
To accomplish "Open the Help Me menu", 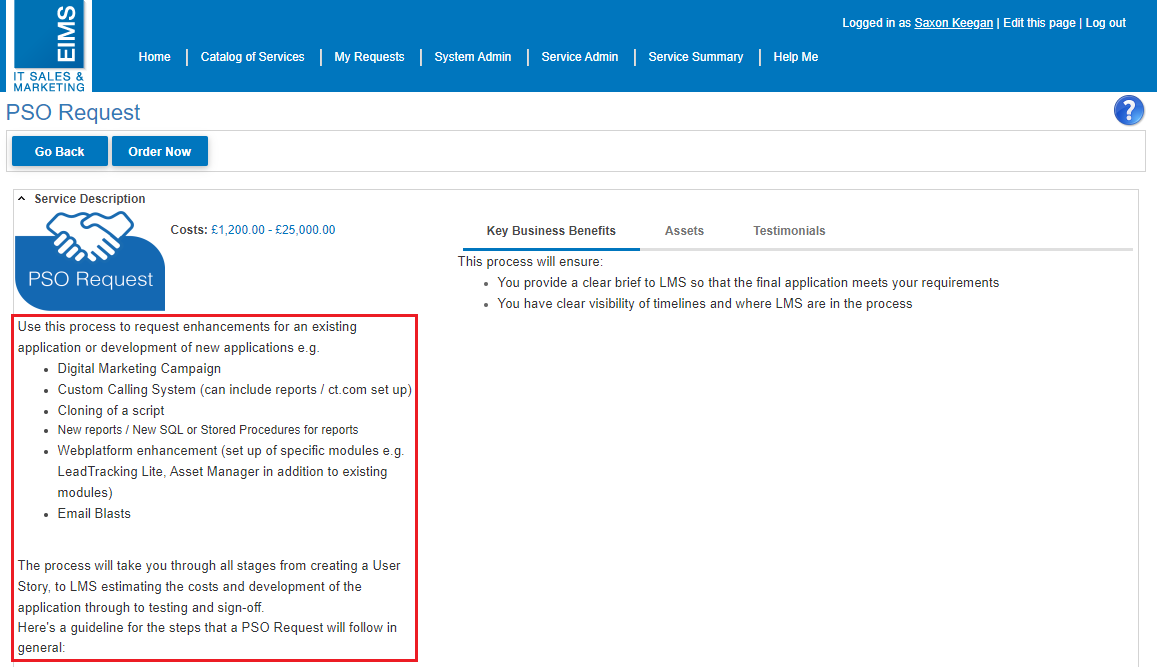I will pyautogui.click(x=795, y=57).
